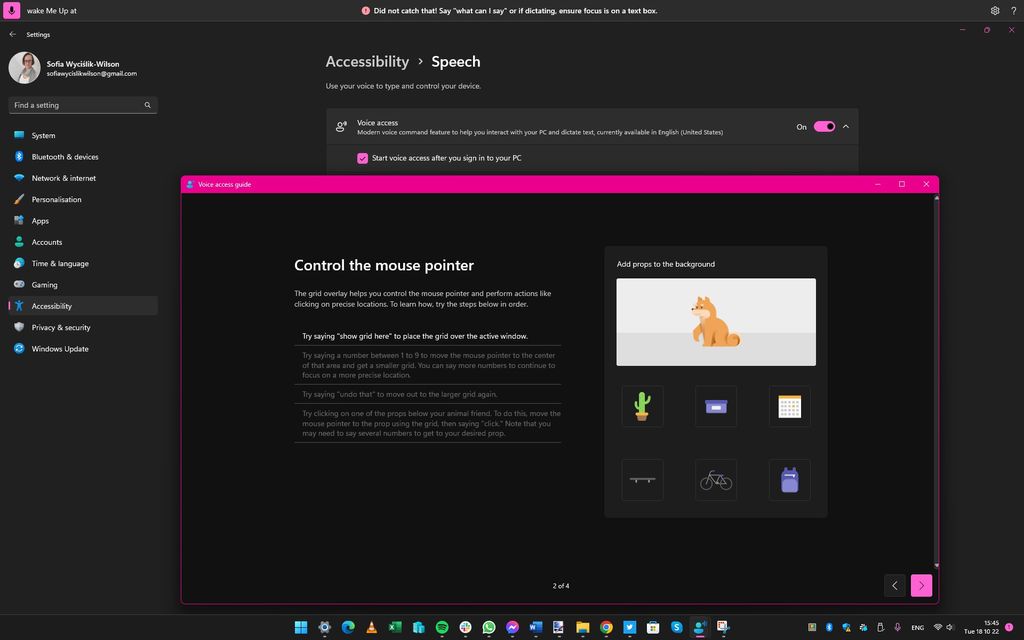Viewport: 1024px width, 640px height.
Task: Collapse the Voice access settings section
Action: [x=845, y=126]
